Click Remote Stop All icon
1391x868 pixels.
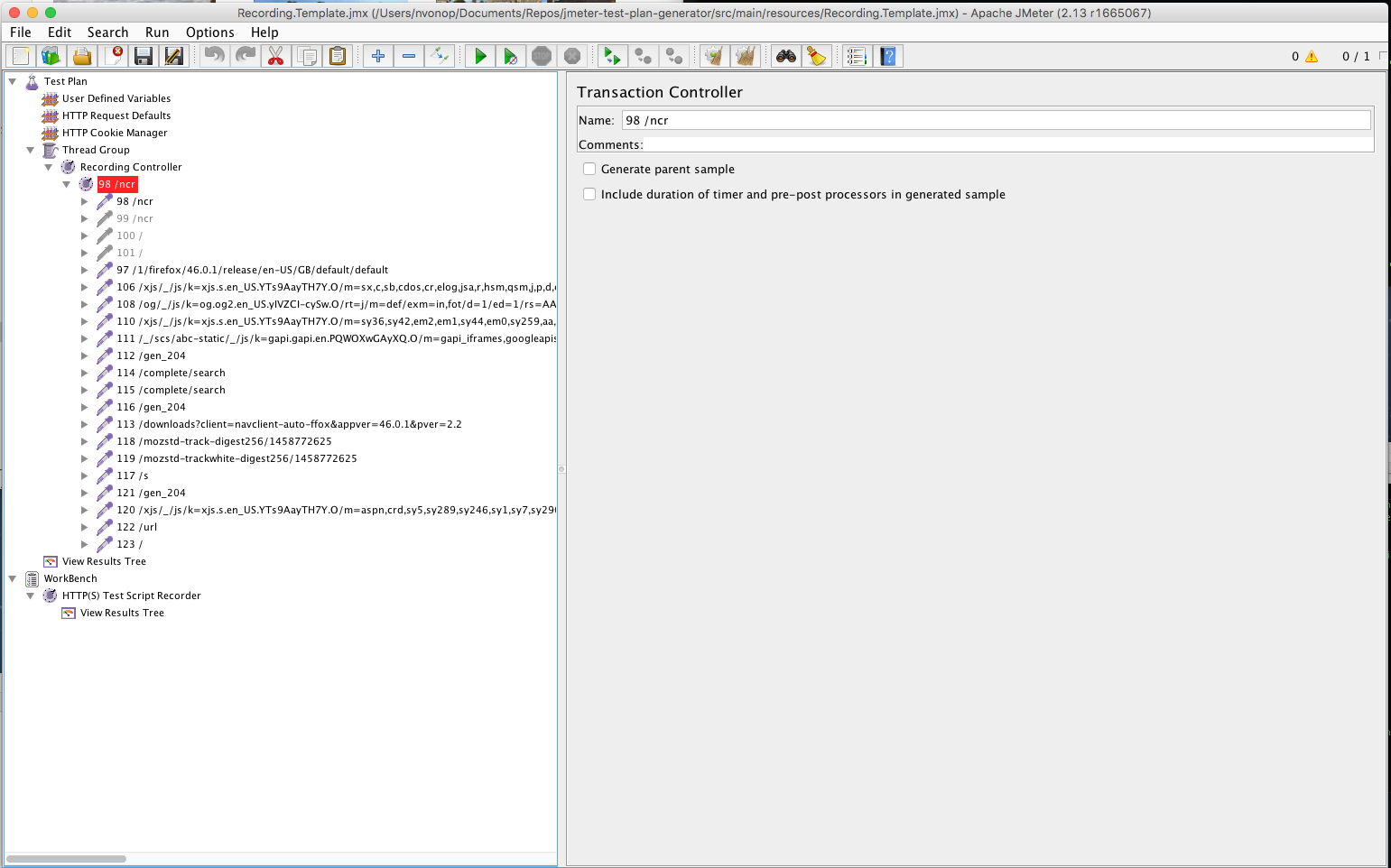(x=643, y=56)
